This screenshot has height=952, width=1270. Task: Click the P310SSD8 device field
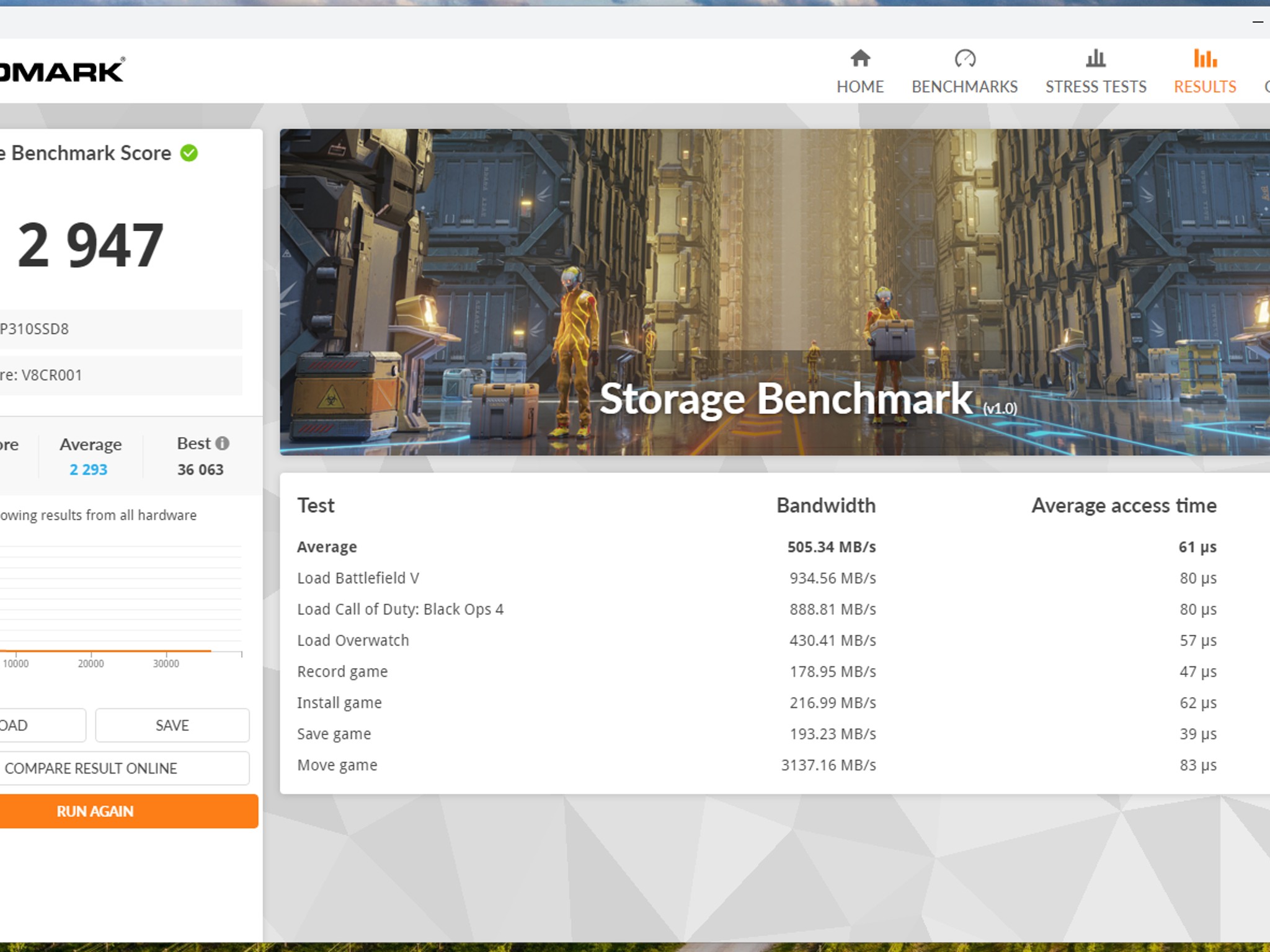(120, 329)
